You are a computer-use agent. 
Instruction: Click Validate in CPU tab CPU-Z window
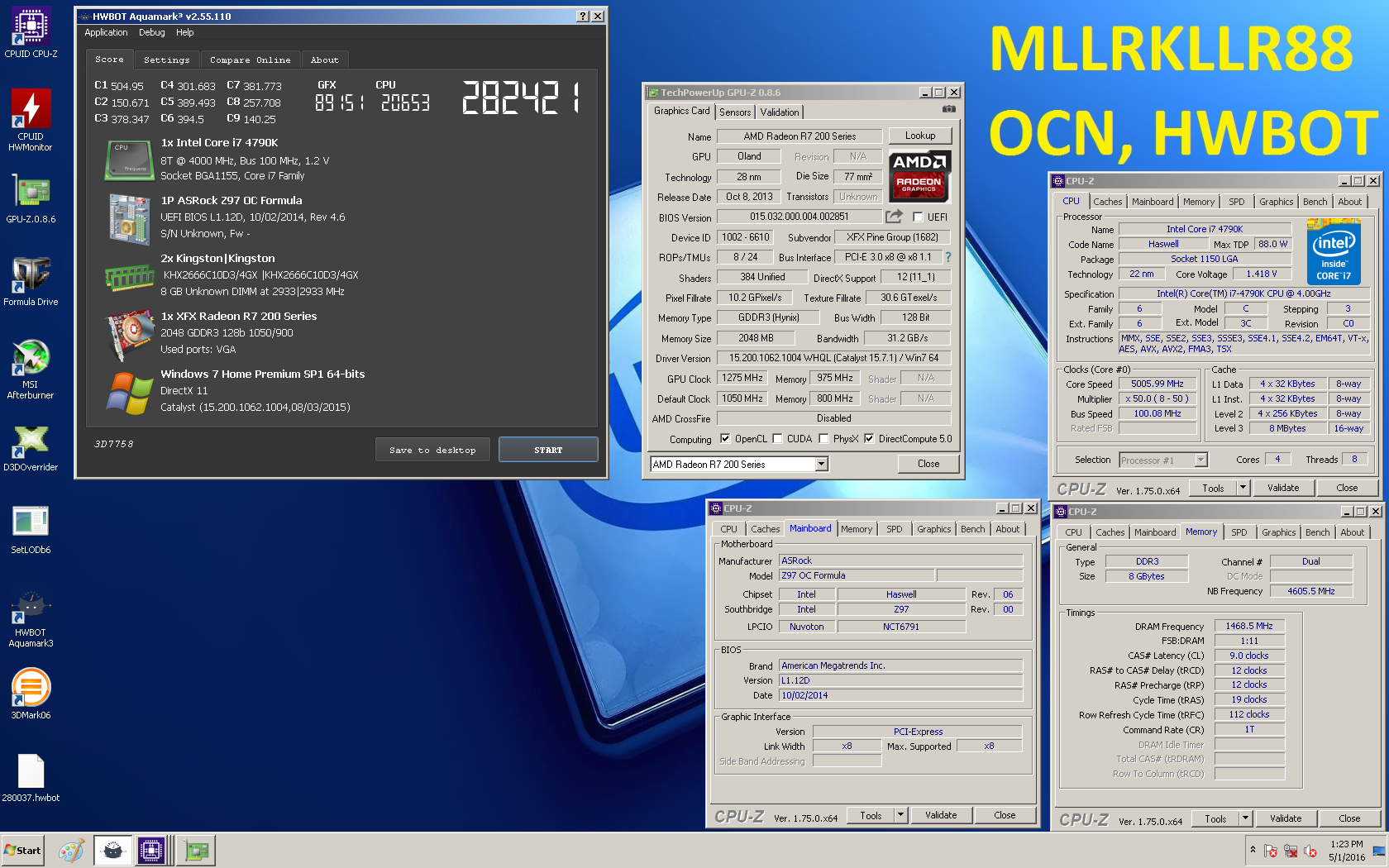coord(1283,488)
